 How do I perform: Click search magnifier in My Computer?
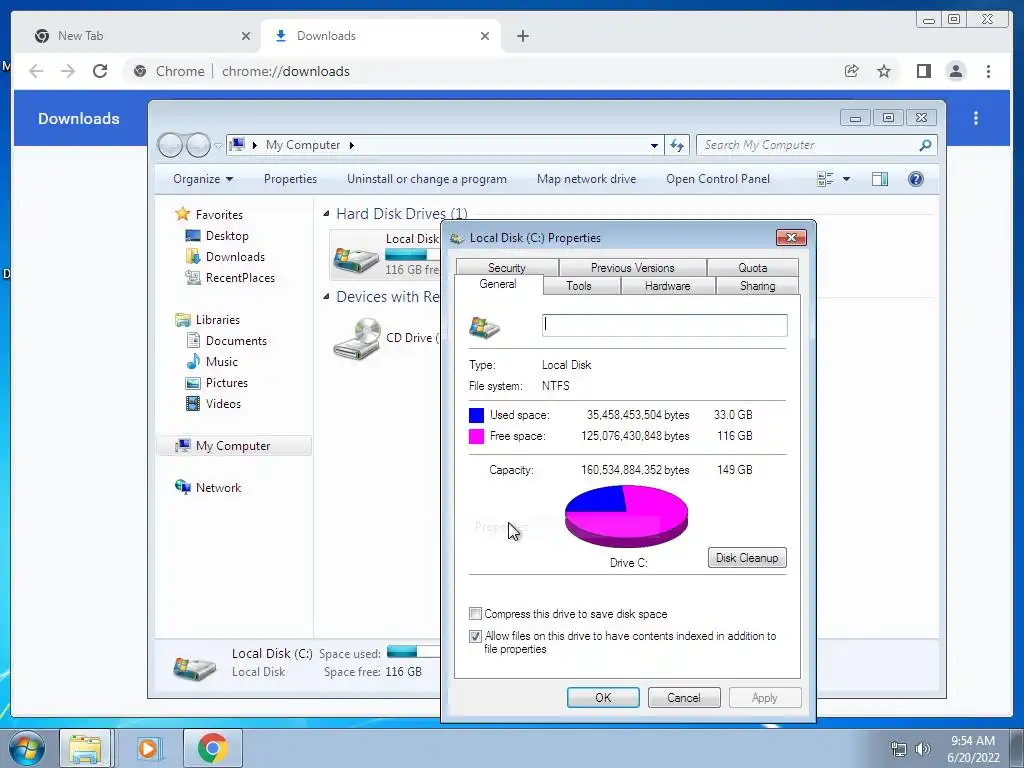click(x=925, y=145)
